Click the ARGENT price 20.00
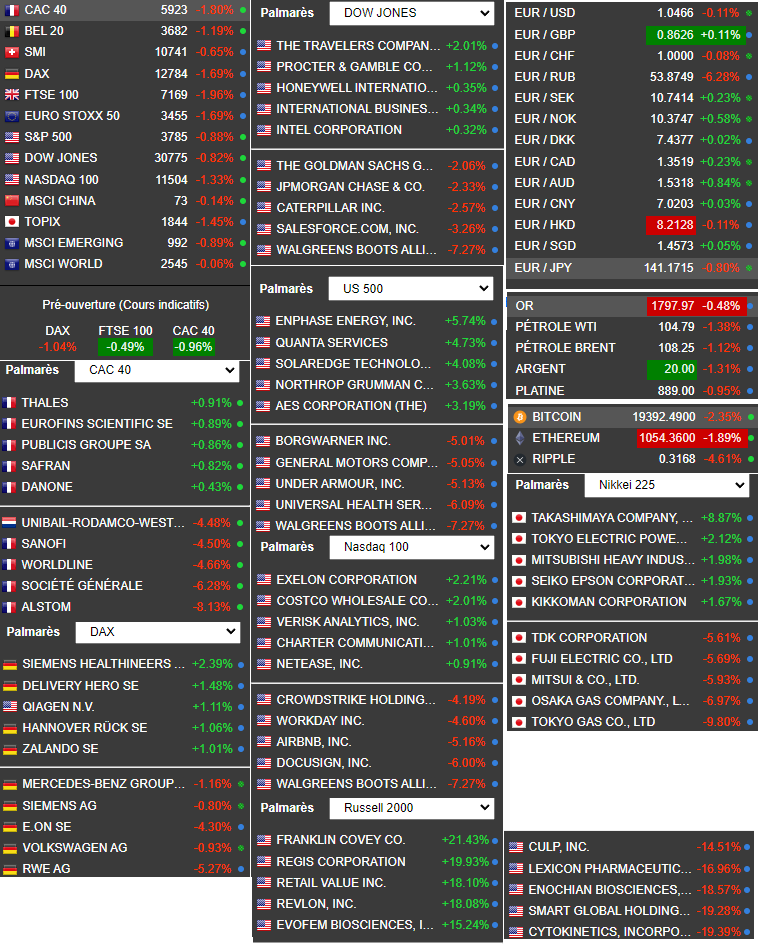The height and width of the screenshot is (944, 758). tap(672, 369)
